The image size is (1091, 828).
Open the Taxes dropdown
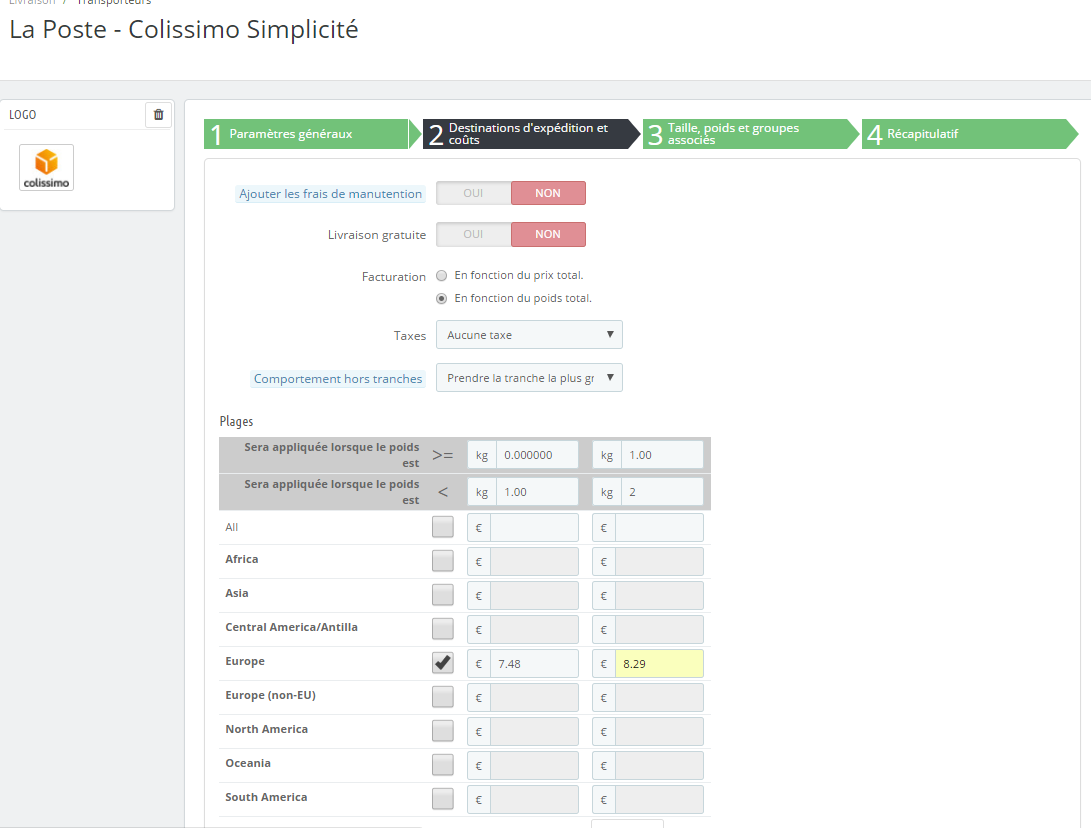(x=529, y=335)
